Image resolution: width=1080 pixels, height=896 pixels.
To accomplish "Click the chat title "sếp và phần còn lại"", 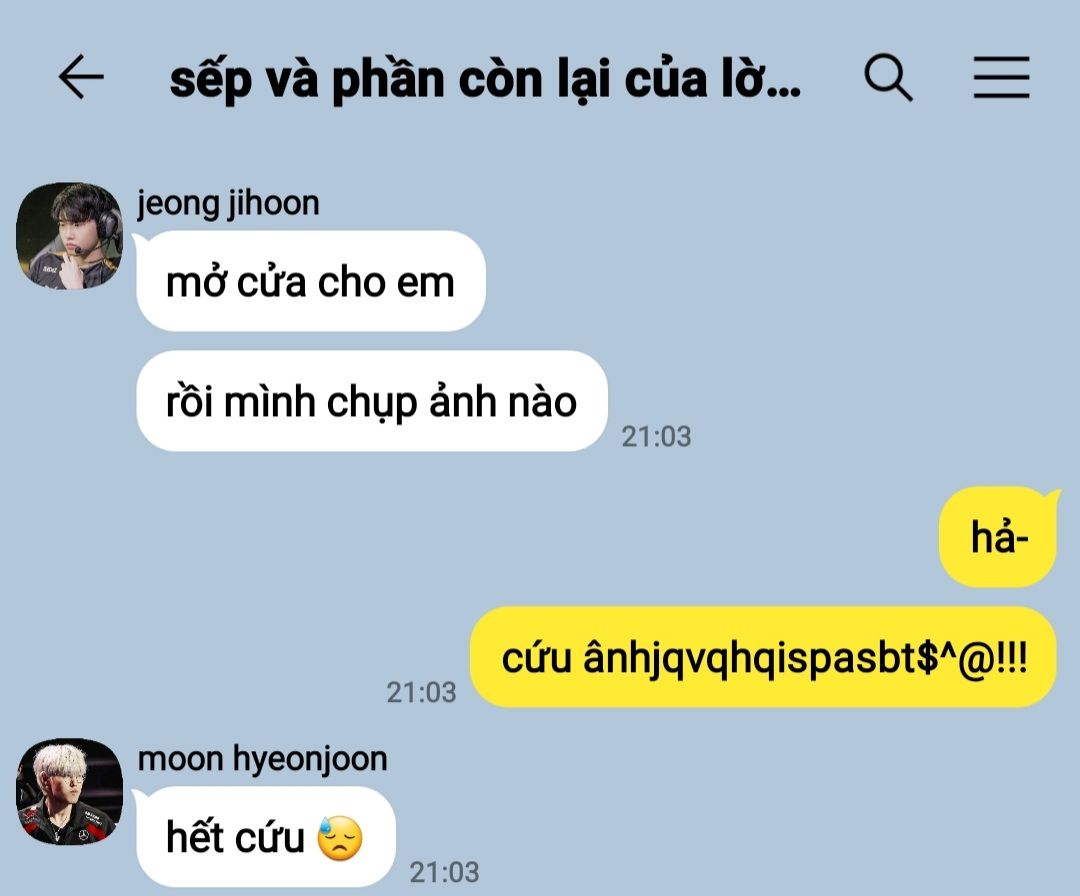I will pyautogui.click(x=486, y=80).
